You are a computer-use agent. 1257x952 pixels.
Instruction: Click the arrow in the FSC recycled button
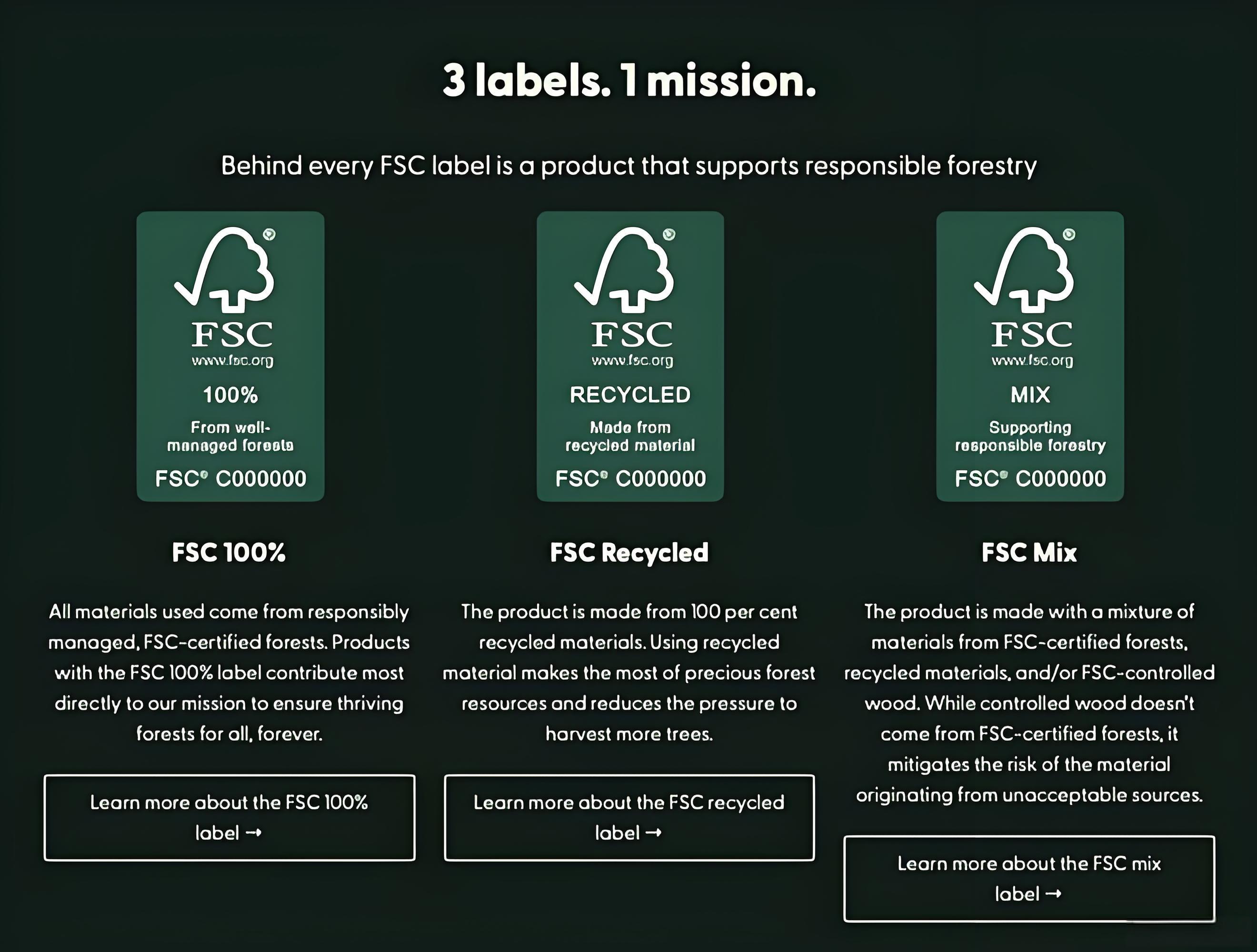pyautogui.click(x=654, y=833)
